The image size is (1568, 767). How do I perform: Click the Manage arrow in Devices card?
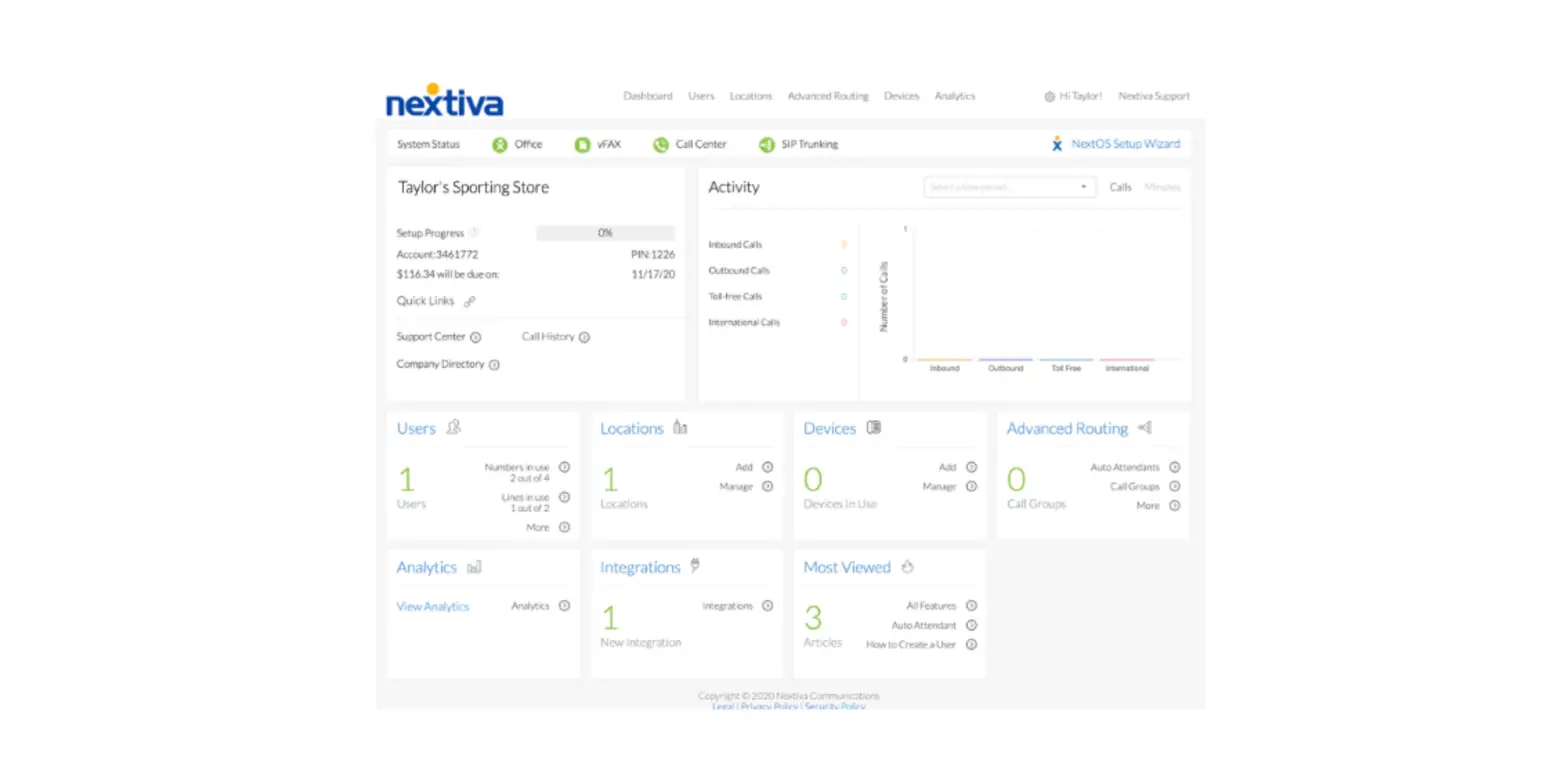point(972,487)
